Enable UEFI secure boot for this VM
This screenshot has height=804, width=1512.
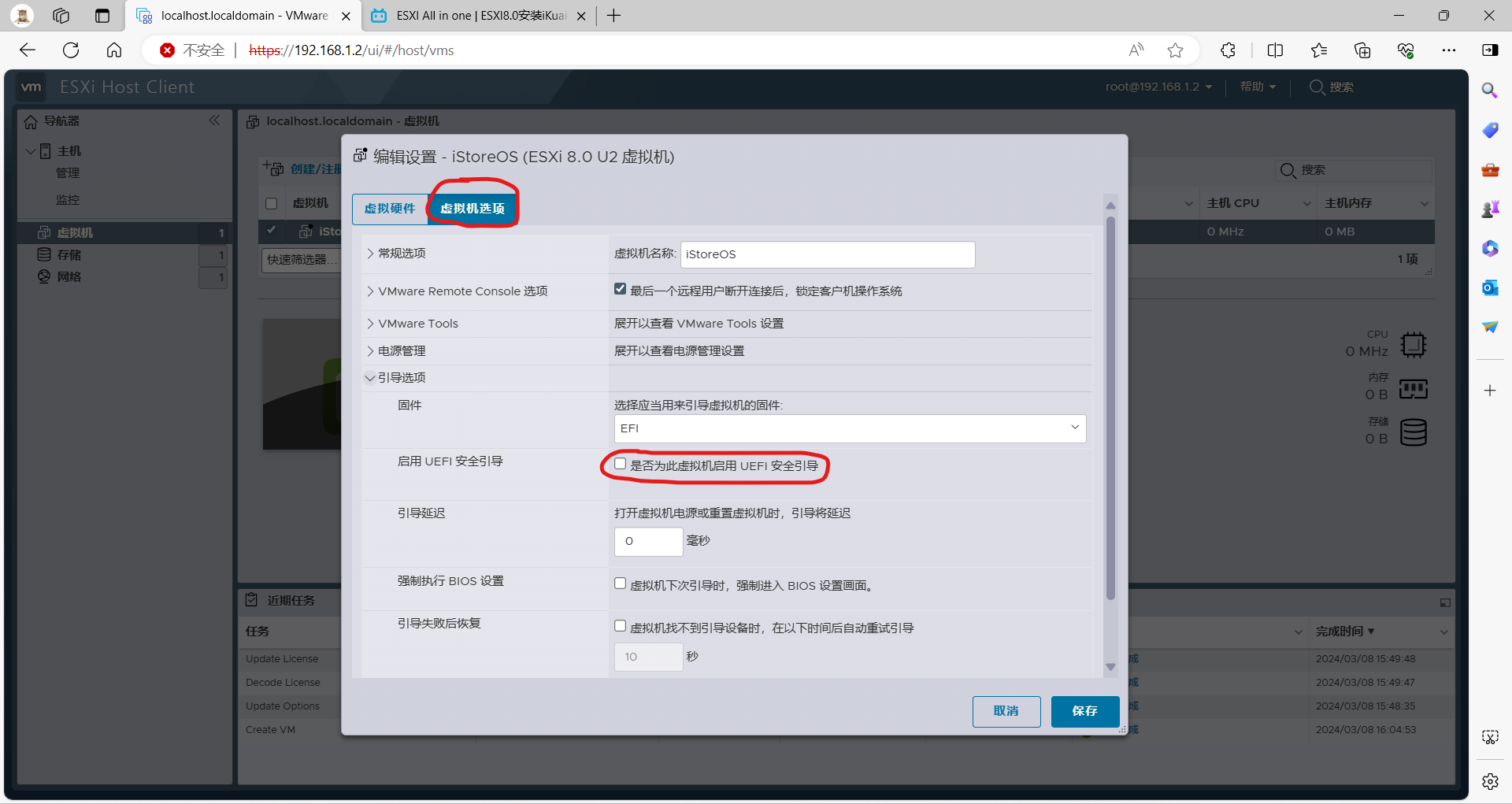click(x=621, y=464)
